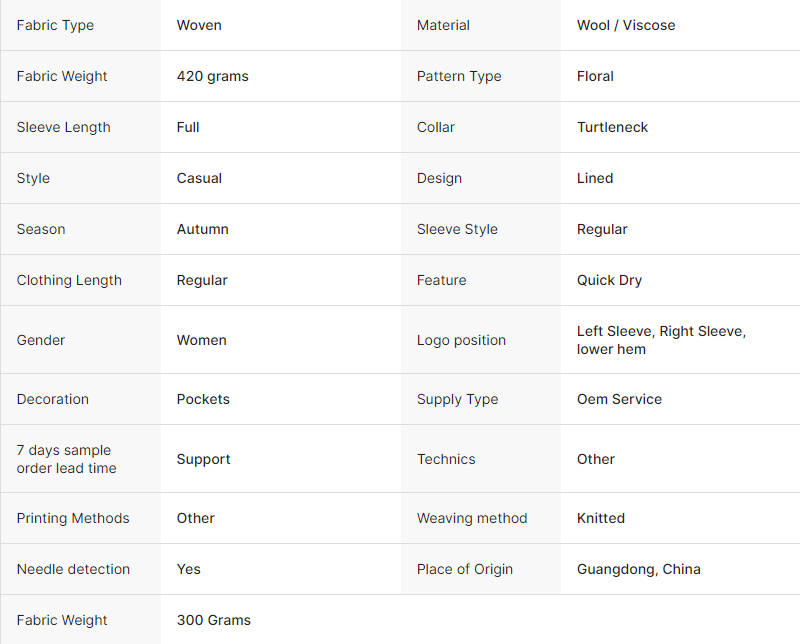Click the "Needle detection" label
The width and height of the screenshot is (800, 644).
pos(73,569)
